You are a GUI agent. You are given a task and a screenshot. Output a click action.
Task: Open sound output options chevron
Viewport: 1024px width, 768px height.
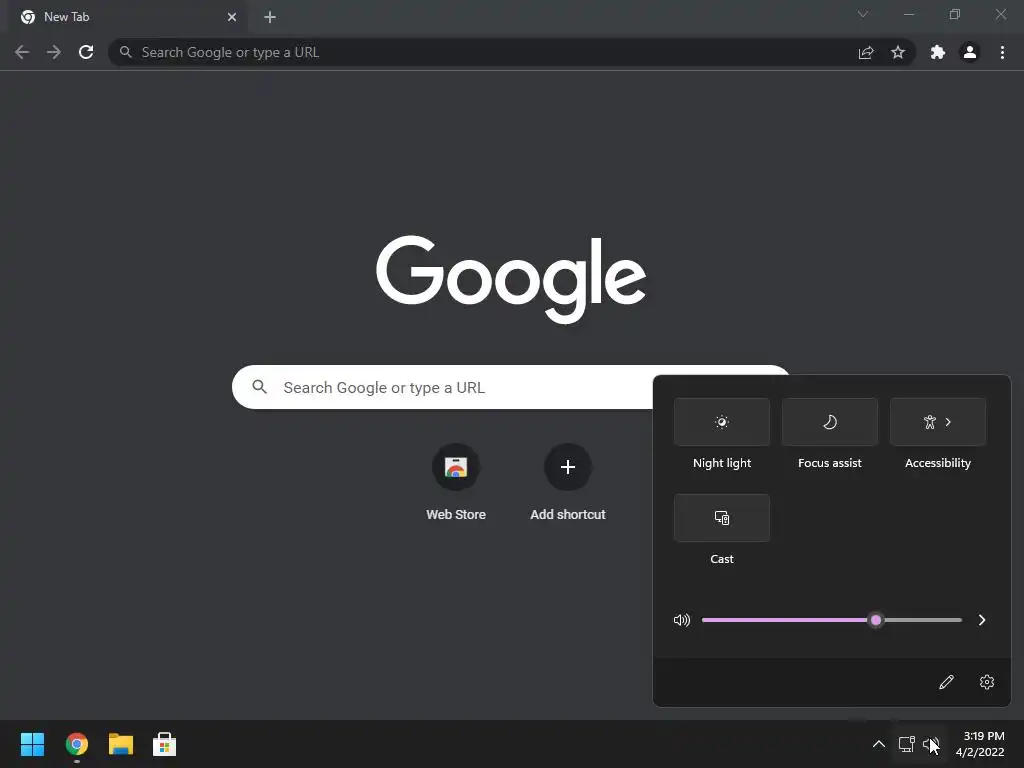982,620
